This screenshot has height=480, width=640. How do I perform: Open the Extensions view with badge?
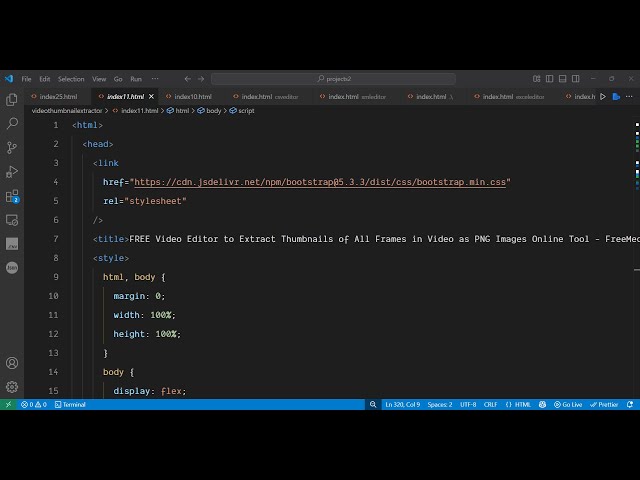12,196
